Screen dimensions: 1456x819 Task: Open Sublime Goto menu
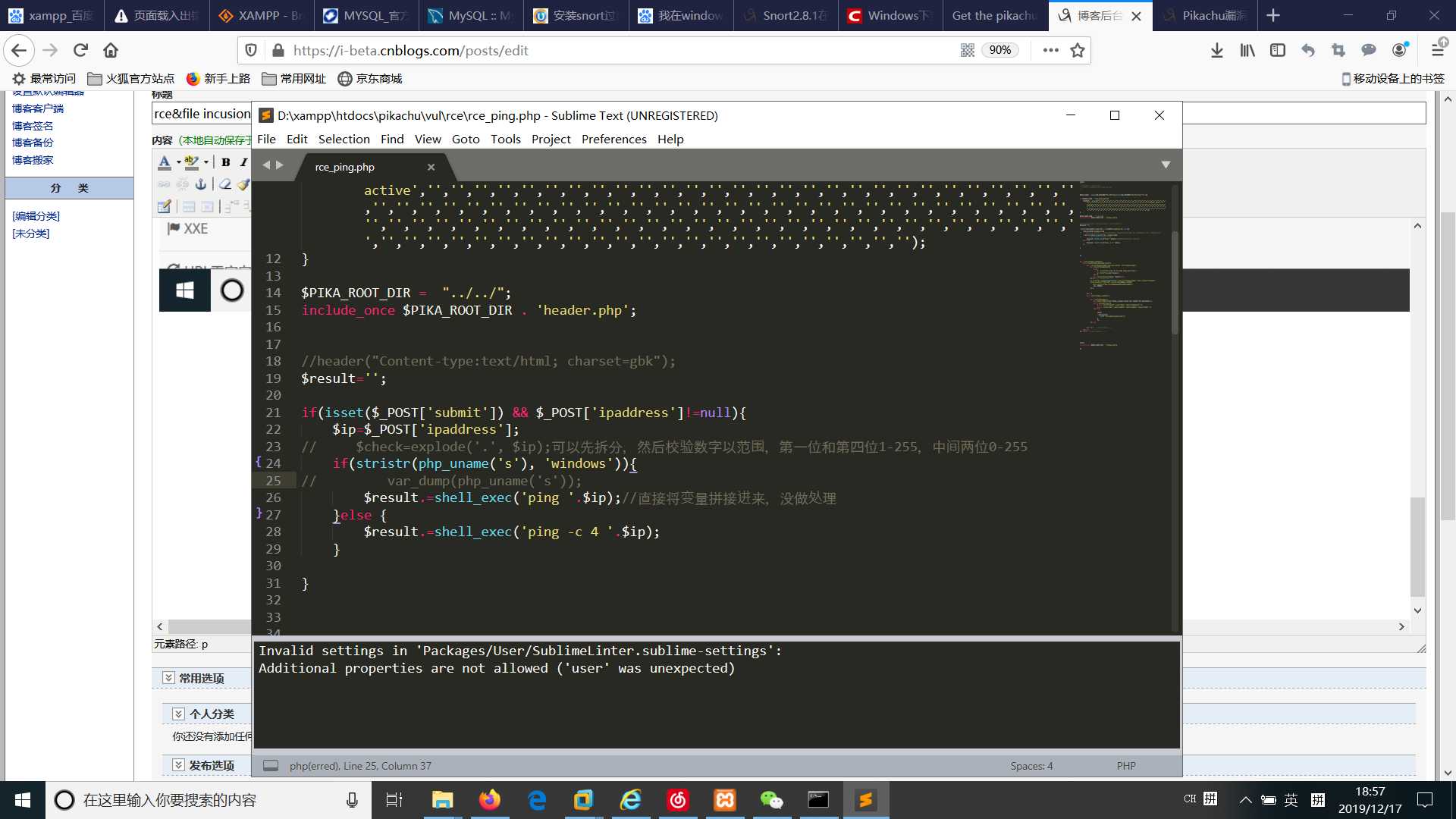[466, 139]
